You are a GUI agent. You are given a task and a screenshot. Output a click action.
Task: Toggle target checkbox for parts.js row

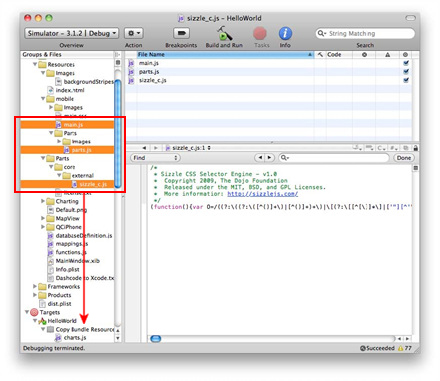(406, 71)
